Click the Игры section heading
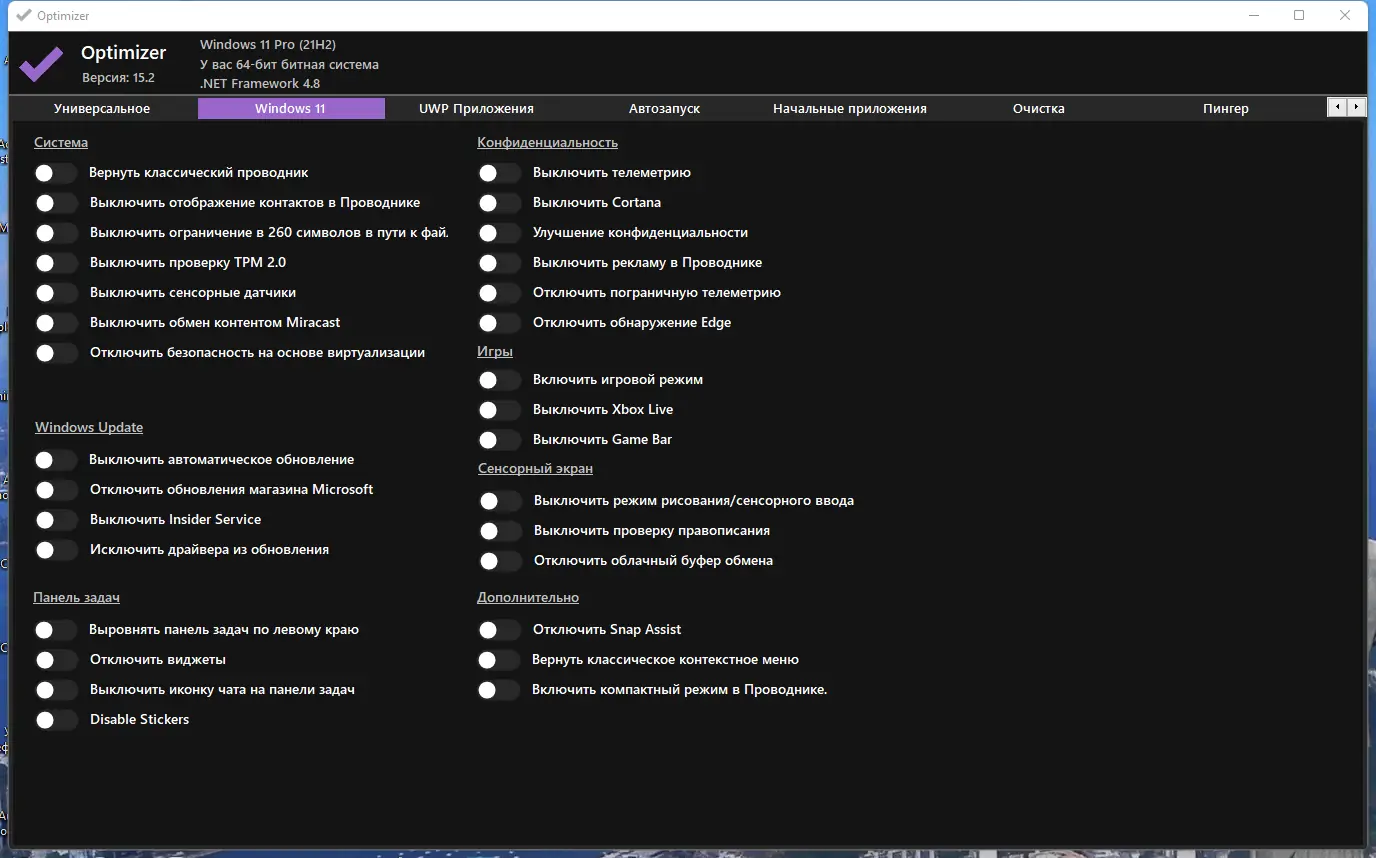The height and width of the screenshot is (858, 1376). [x=495, y=351]
